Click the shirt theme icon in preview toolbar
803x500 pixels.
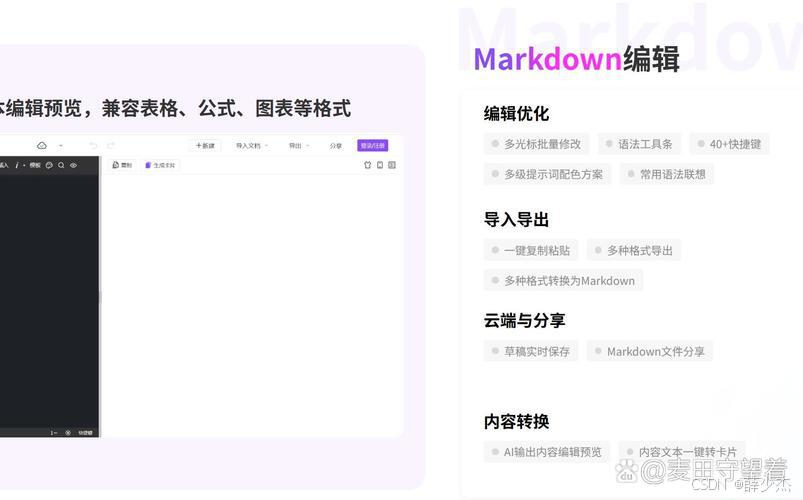click(367, 165)
